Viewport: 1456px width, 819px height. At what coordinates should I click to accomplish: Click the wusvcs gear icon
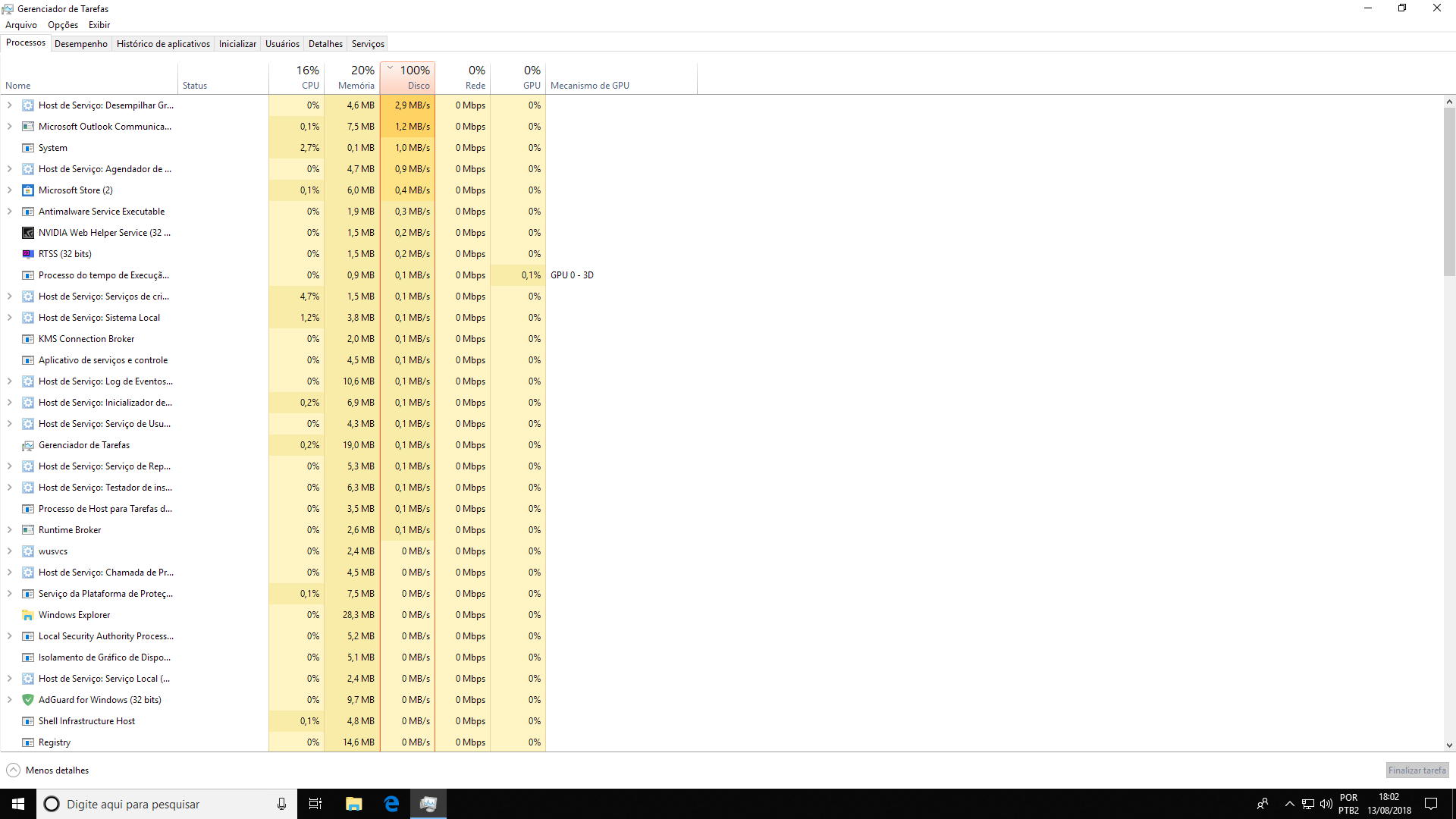click(x=28, y=551)
